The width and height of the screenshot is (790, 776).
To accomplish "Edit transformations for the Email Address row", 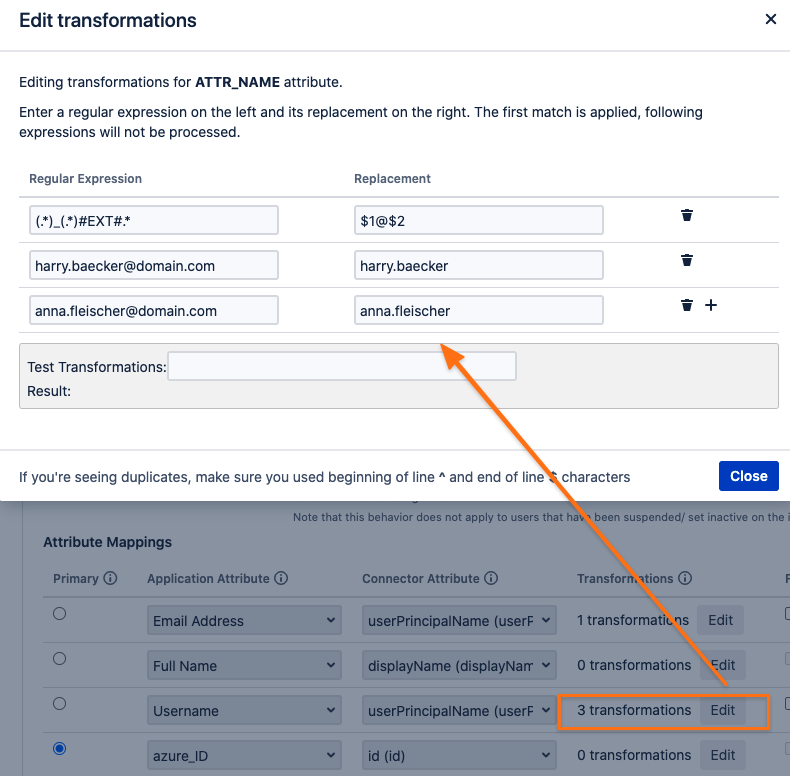I will (720, 620).
